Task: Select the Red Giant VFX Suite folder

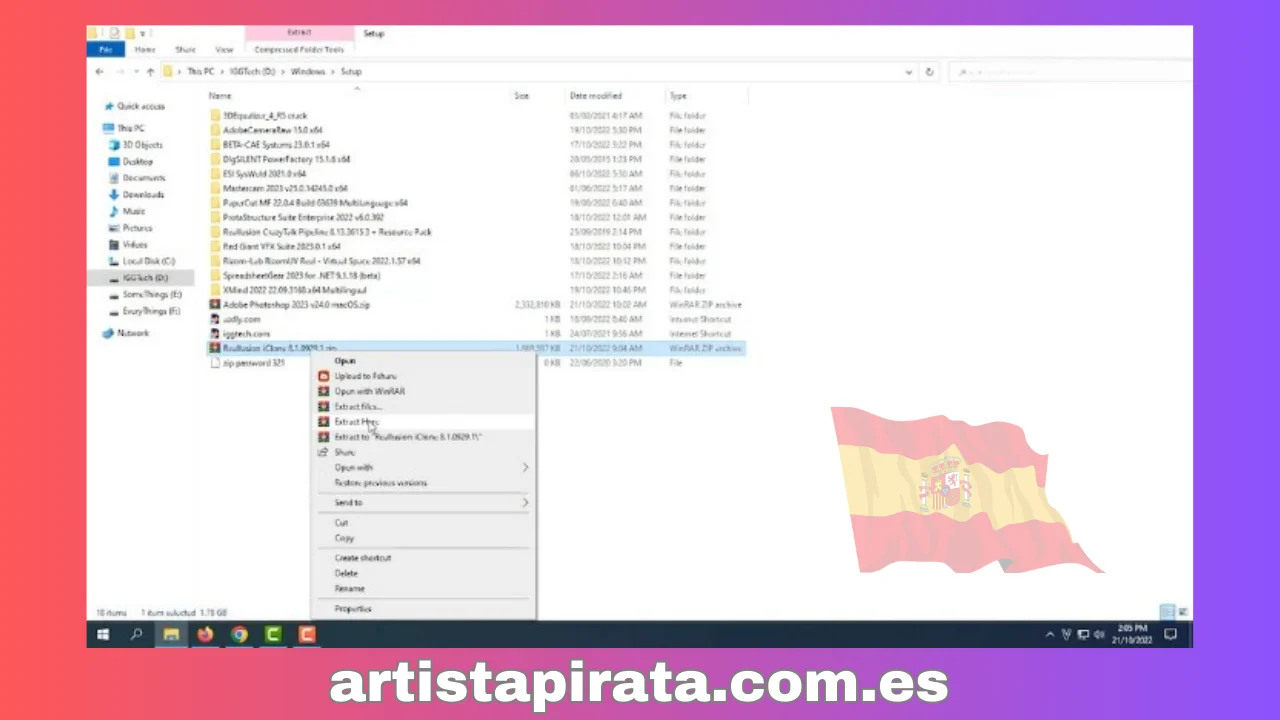Action: pyautogui.click(x=282, y=246)
